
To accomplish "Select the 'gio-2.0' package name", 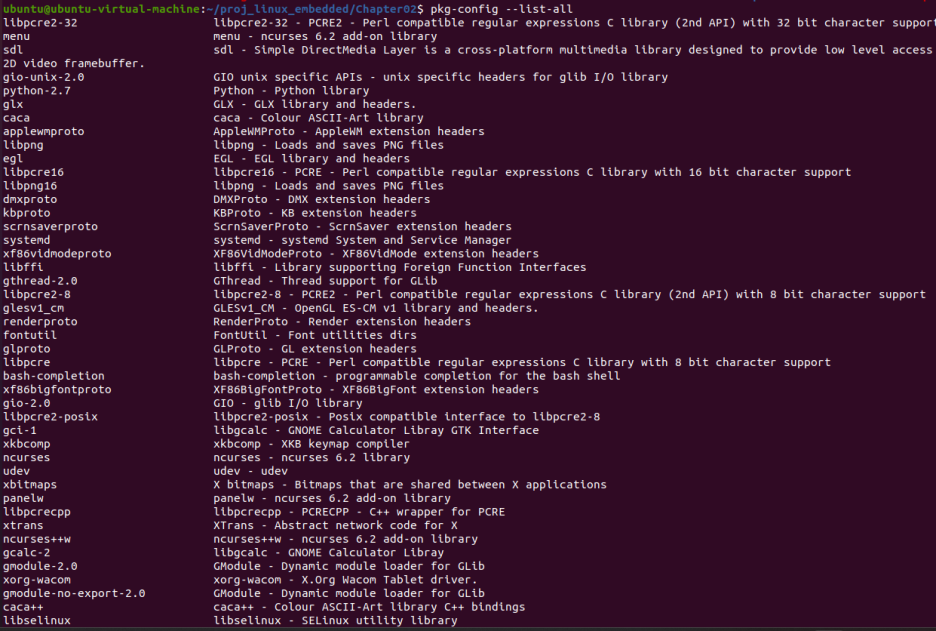I will [27, 403].
